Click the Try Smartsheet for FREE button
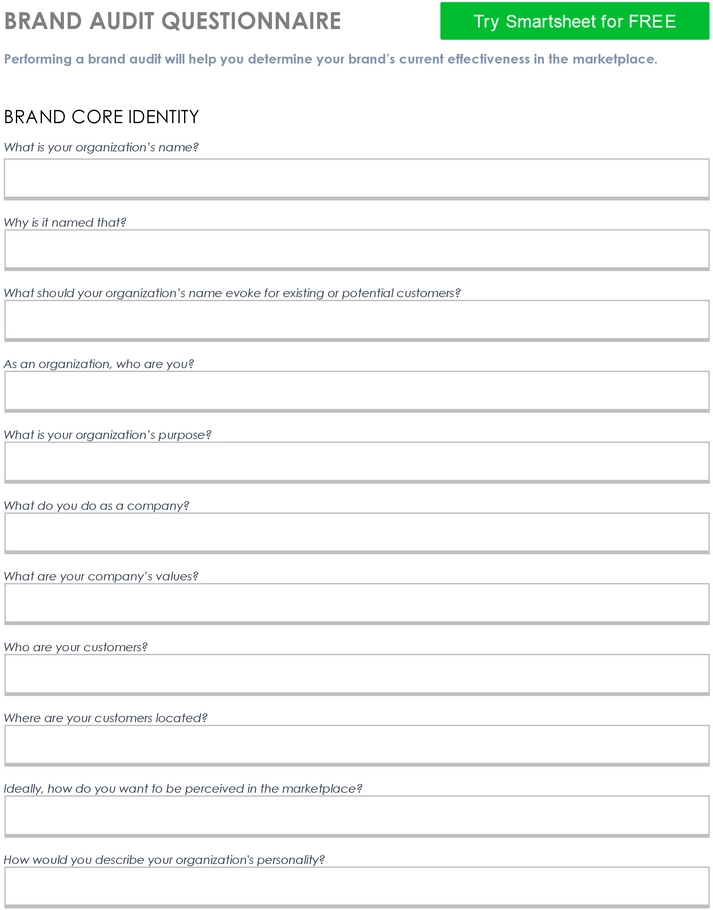The height and width of the screenshot is (910, 713). coord(574,21)
